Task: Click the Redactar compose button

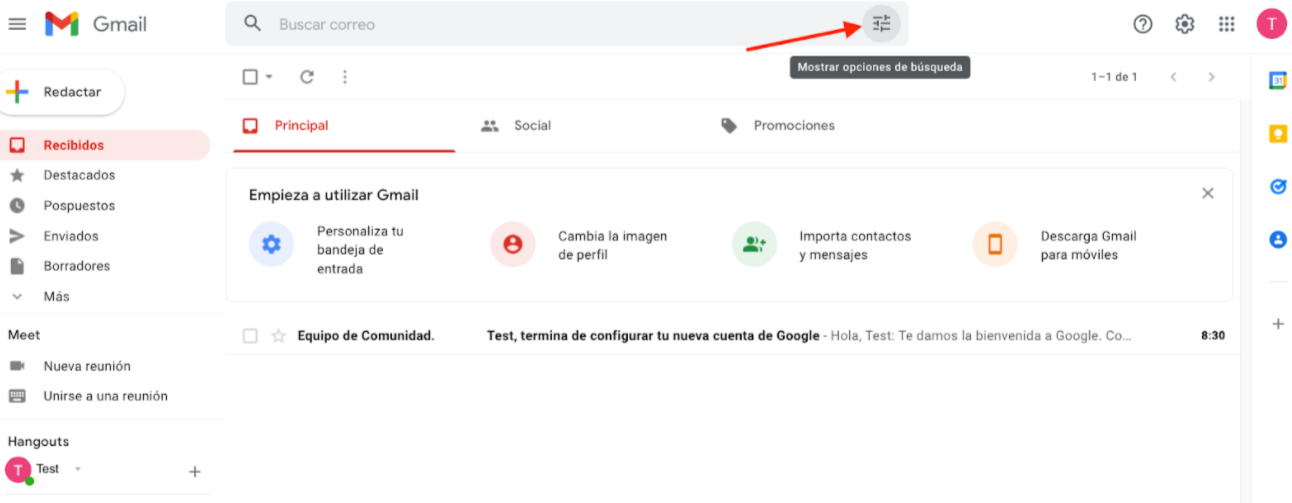Action: (x=62, y=92)
